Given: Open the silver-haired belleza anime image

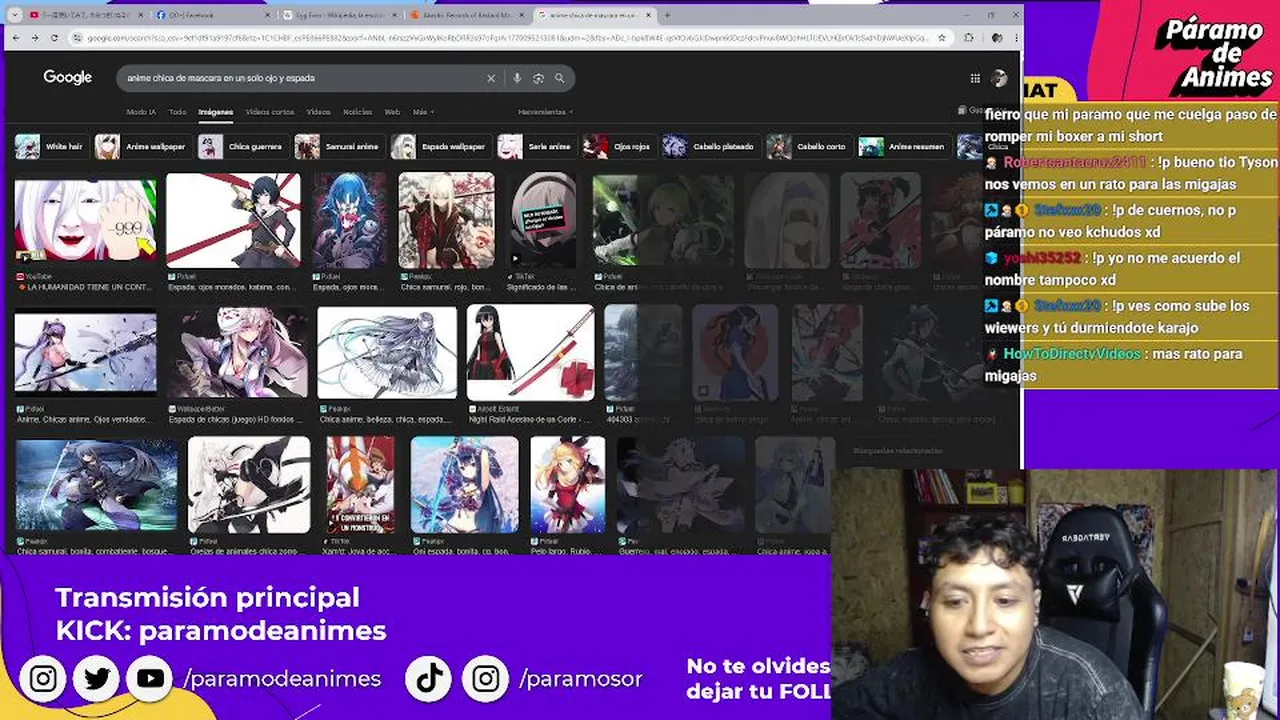Looking at the screenshot, I should (387, 352).
